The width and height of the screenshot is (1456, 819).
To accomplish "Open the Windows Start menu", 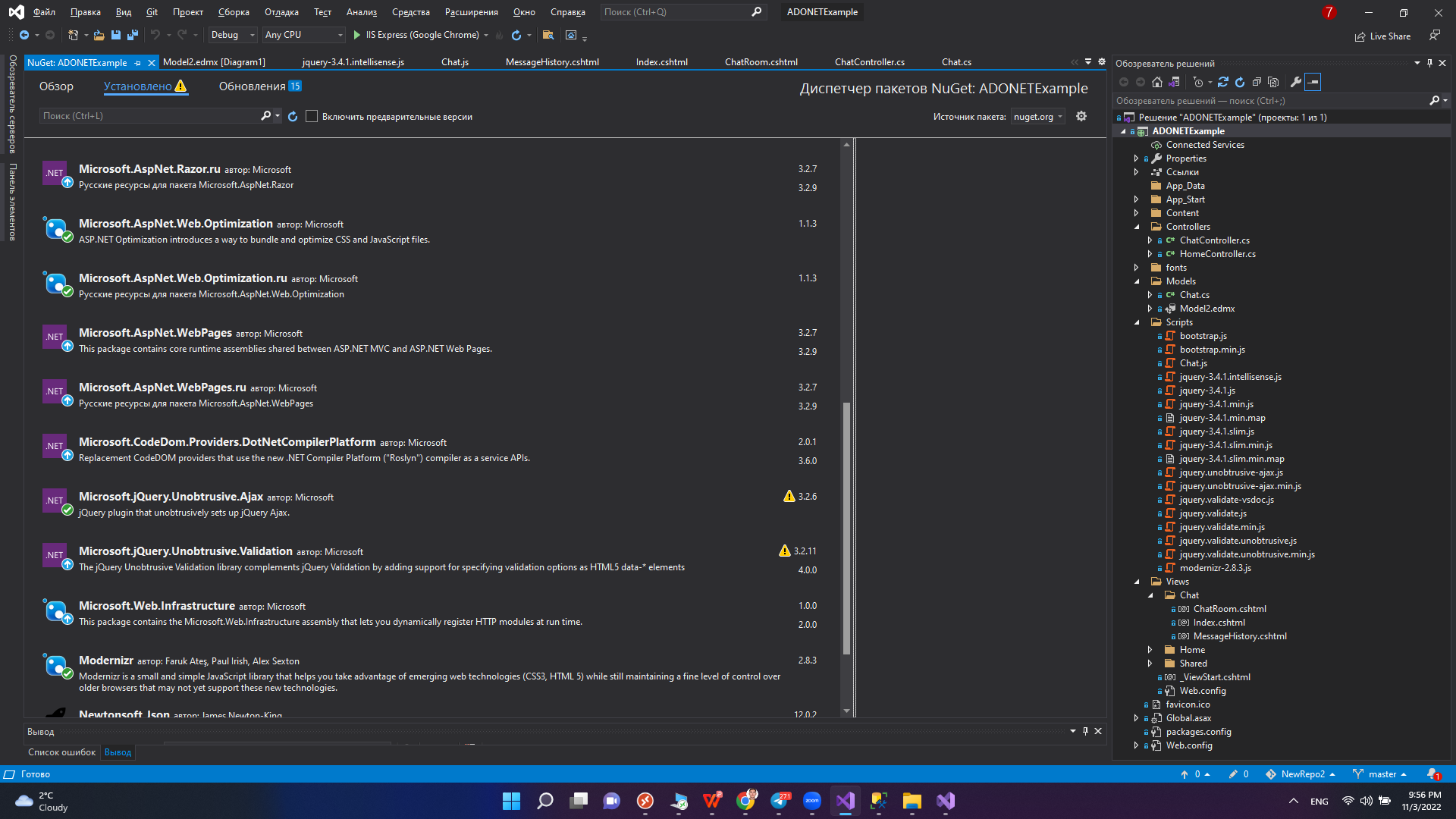I will [x=512, y=801].
